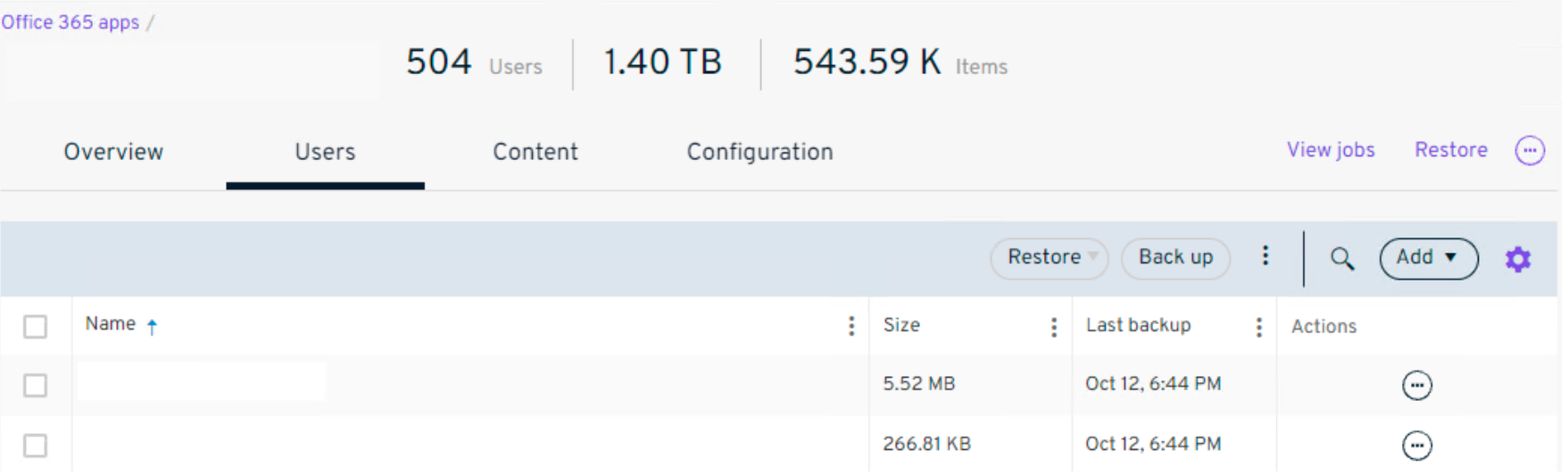This screenshot has height=476, width=1568.
Task: Open the Configuration tab
Action: point(759,152)
